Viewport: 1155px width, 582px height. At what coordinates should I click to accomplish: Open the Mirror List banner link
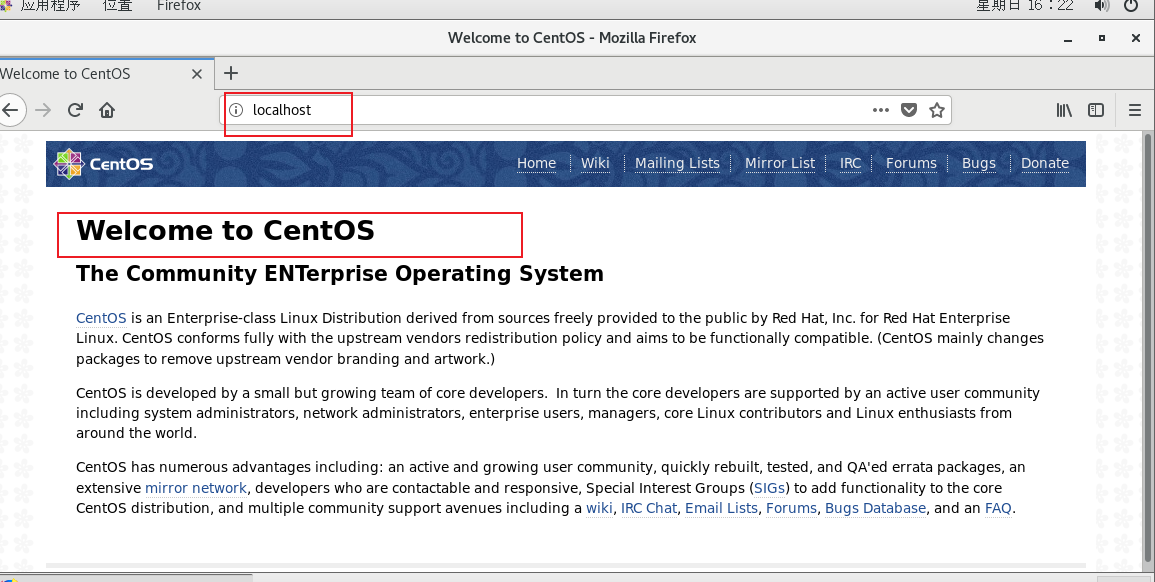[x=780, y=164]
